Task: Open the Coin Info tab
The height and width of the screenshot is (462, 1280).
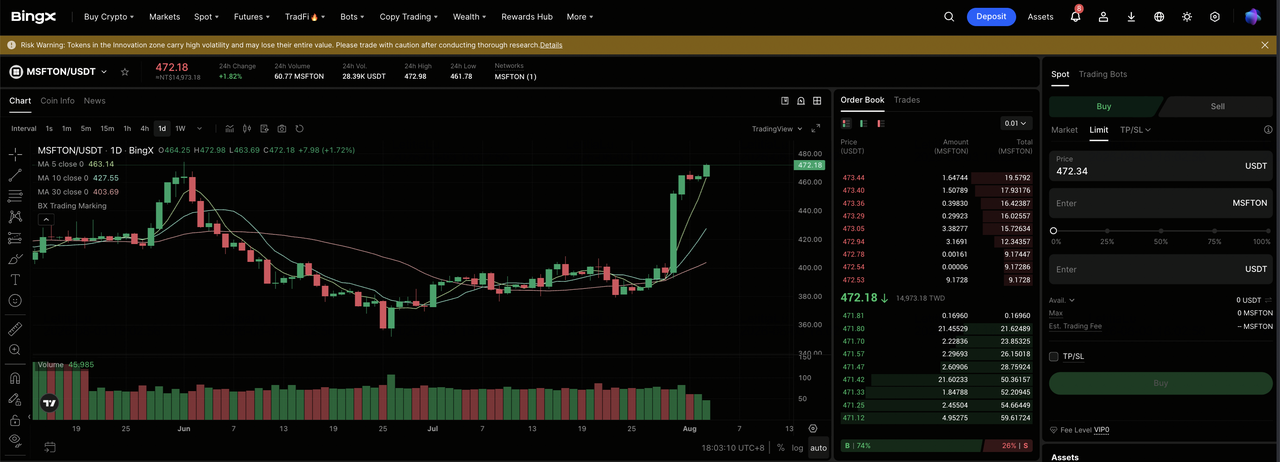Action: tap(57, 101)
